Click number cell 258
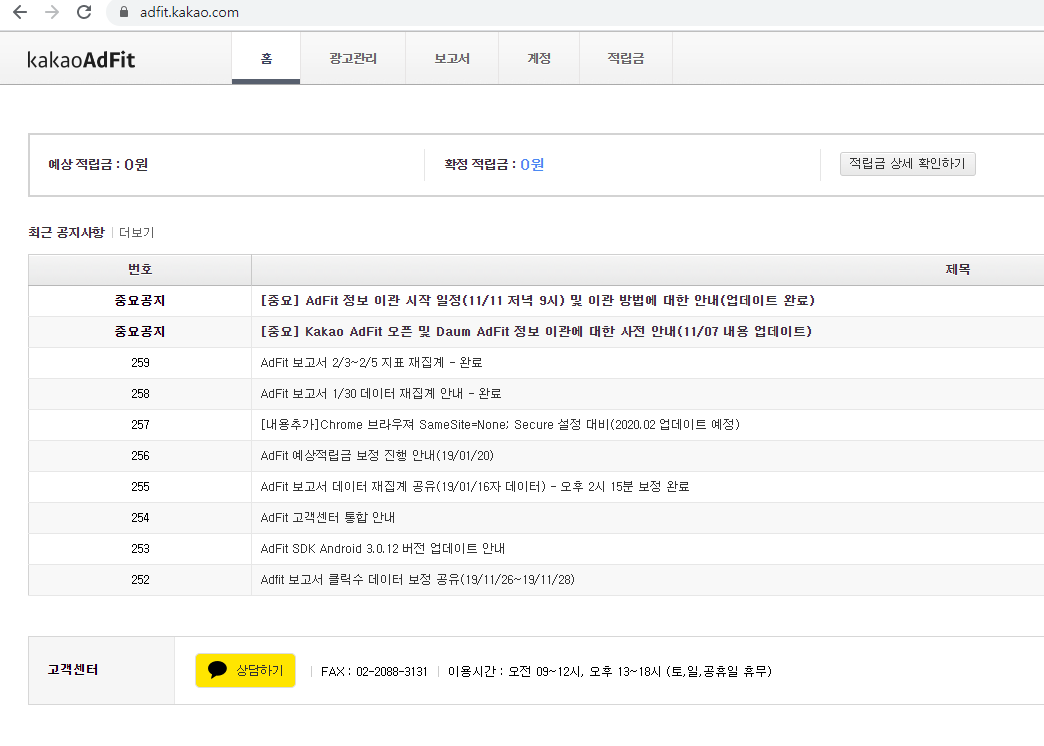 140,394
